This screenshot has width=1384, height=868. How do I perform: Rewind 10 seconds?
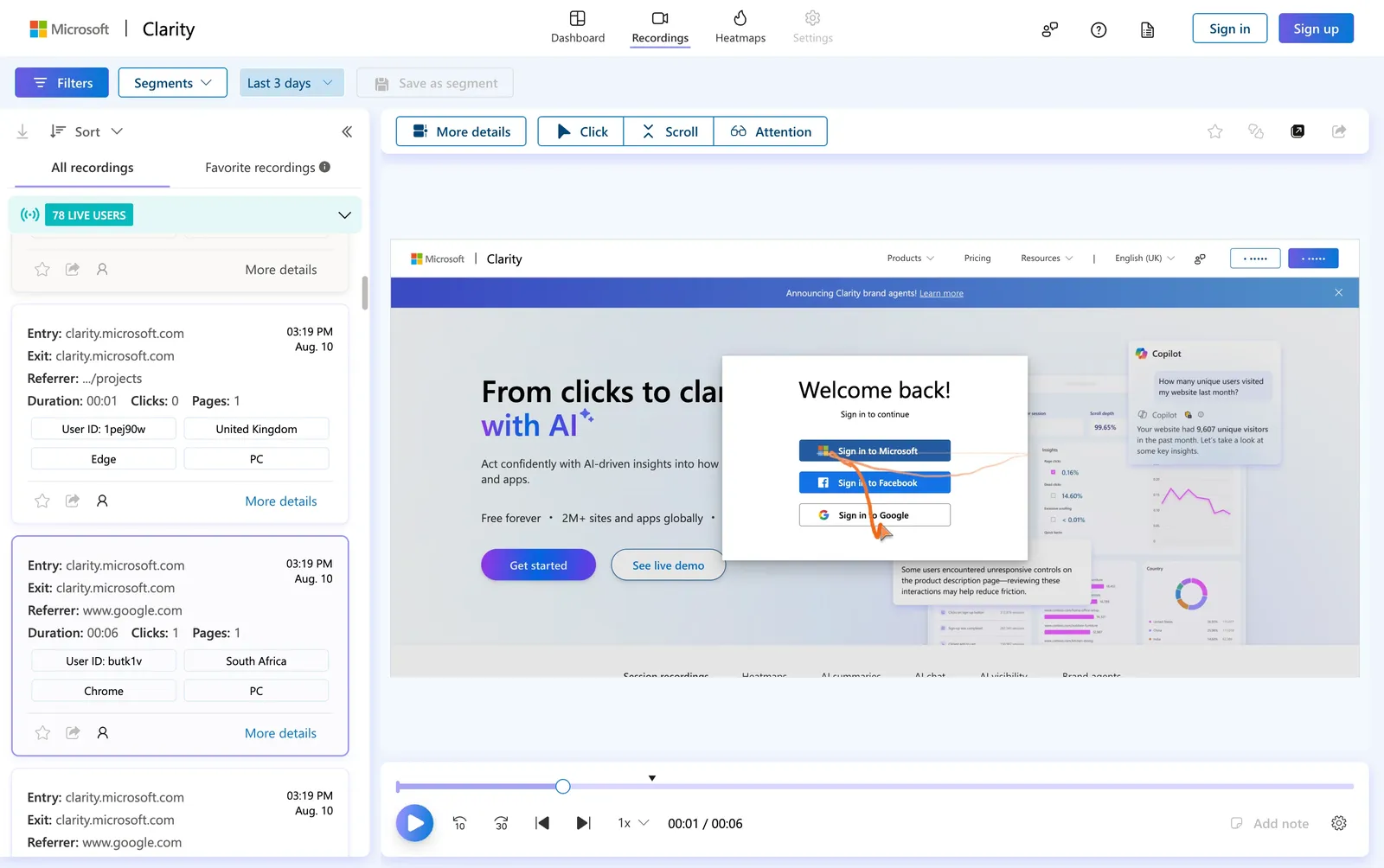[459, 823]
